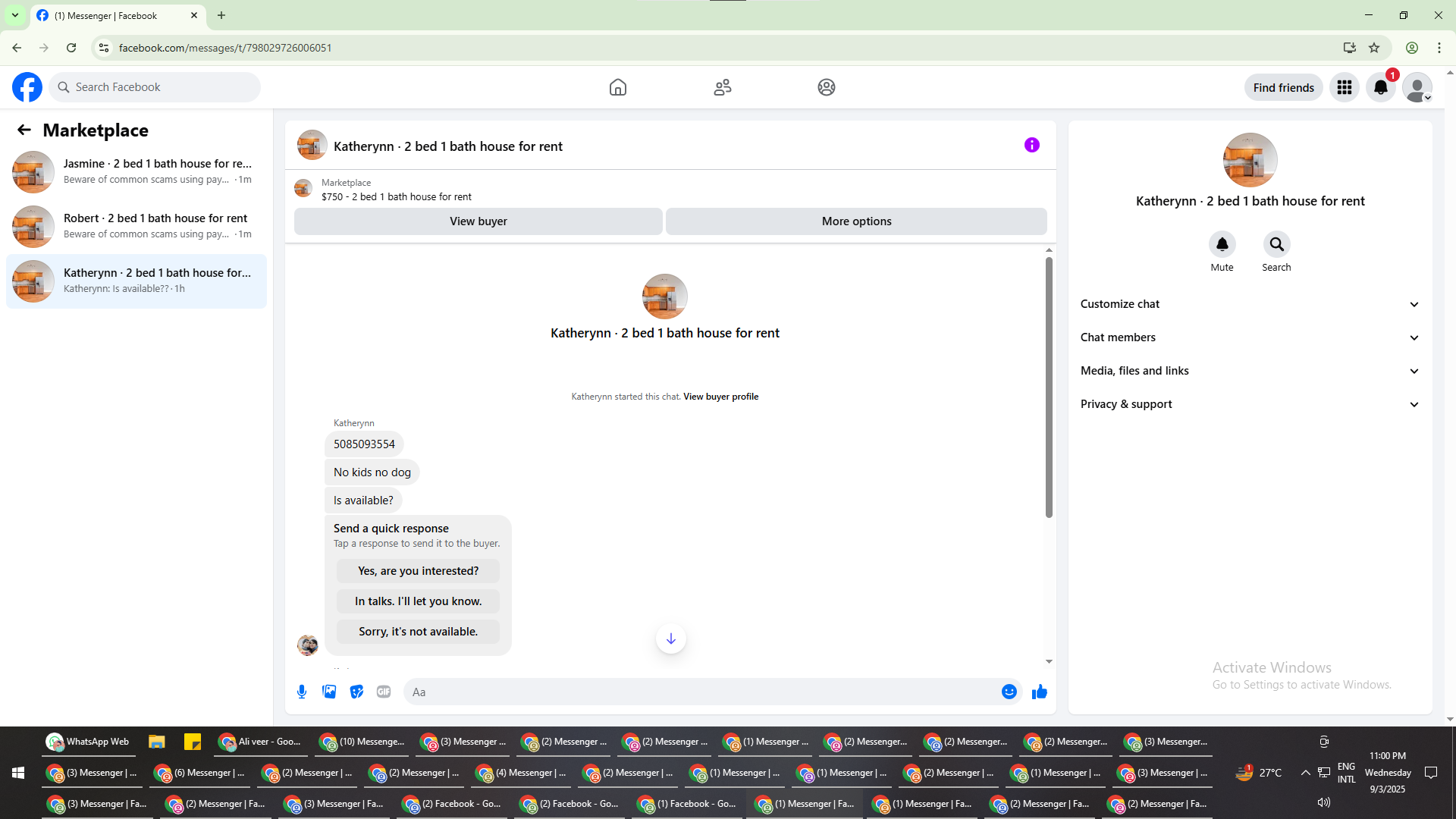Open View buyer profile link

tap(720, 397)
